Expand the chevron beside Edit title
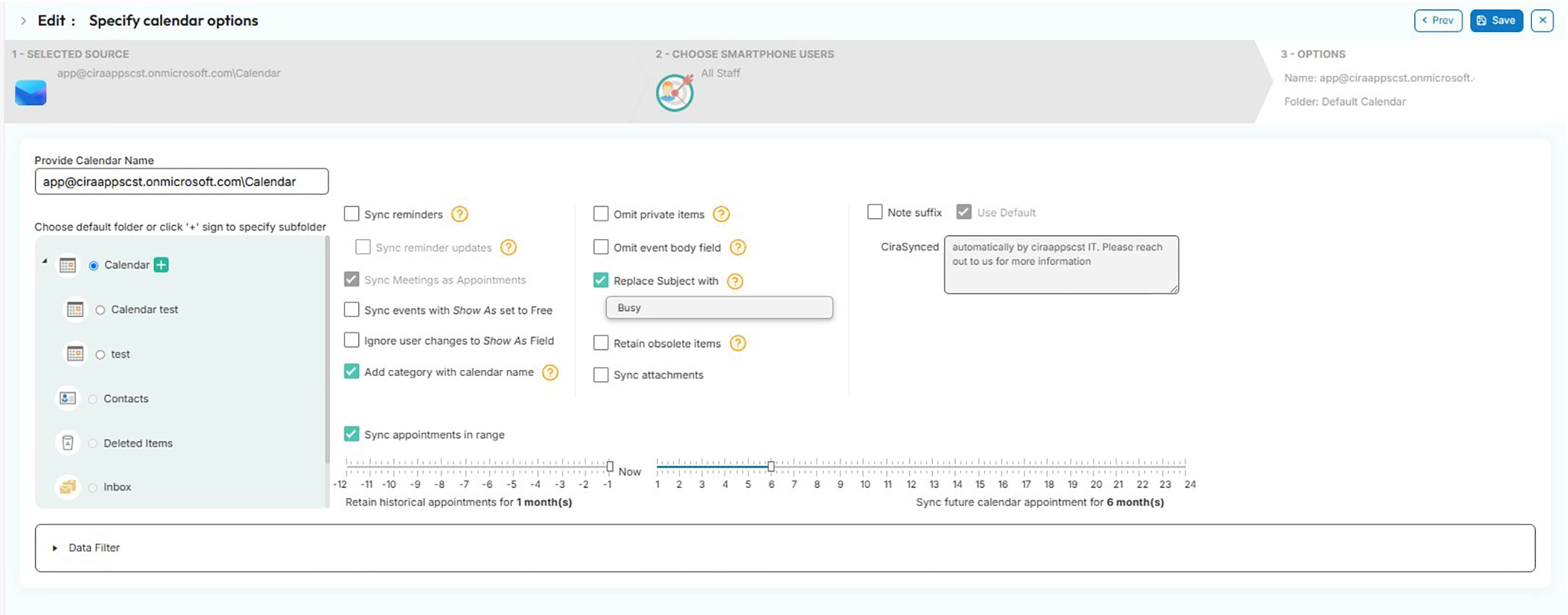 tap(23, 21)
